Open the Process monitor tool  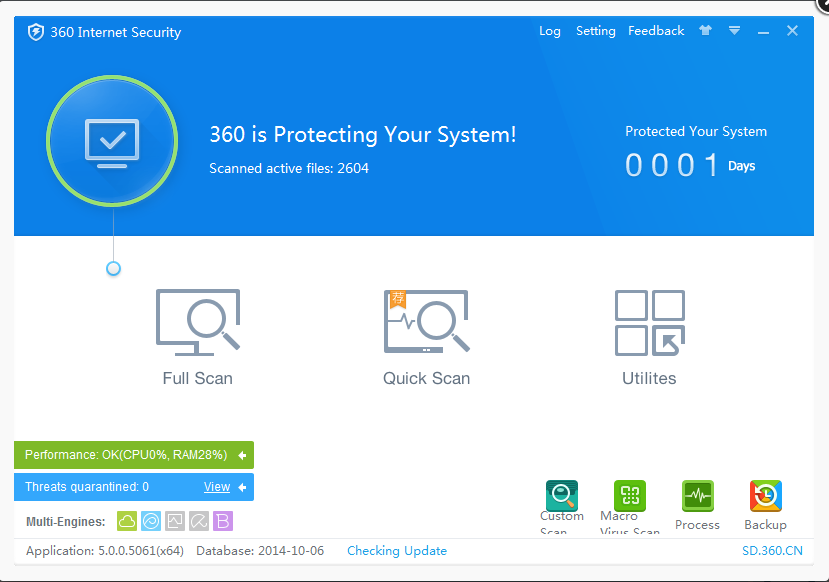[x=697, y=505]
